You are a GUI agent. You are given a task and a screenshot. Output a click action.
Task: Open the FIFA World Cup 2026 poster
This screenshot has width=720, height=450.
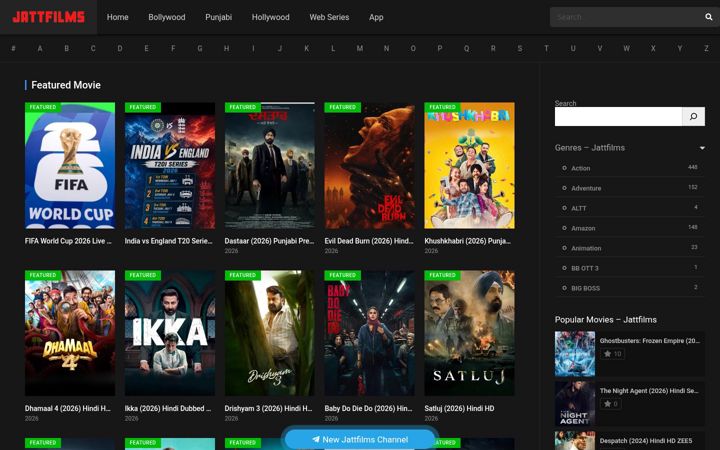click(70, 165)
